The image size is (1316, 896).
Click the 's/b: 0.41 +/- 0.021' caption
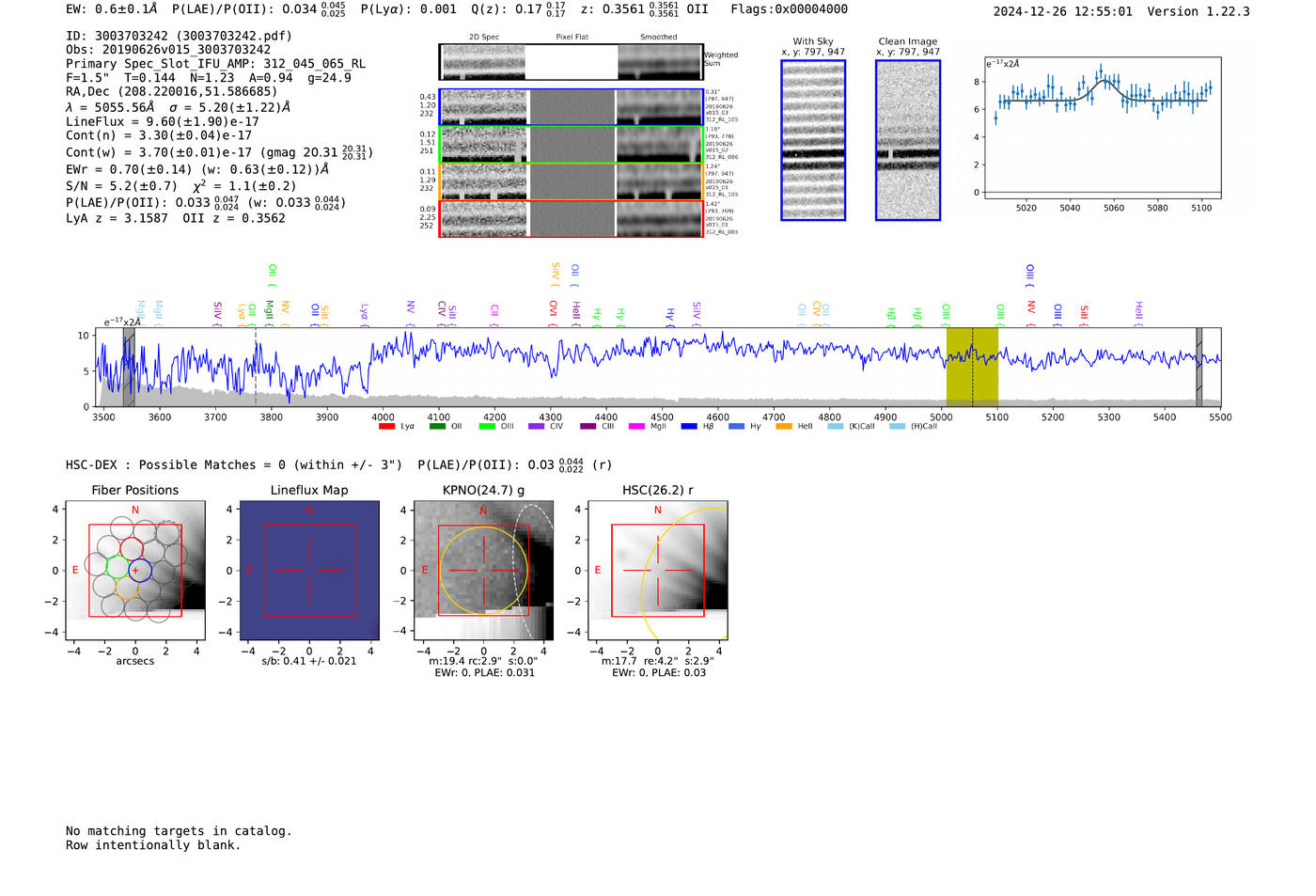point(309,661)
